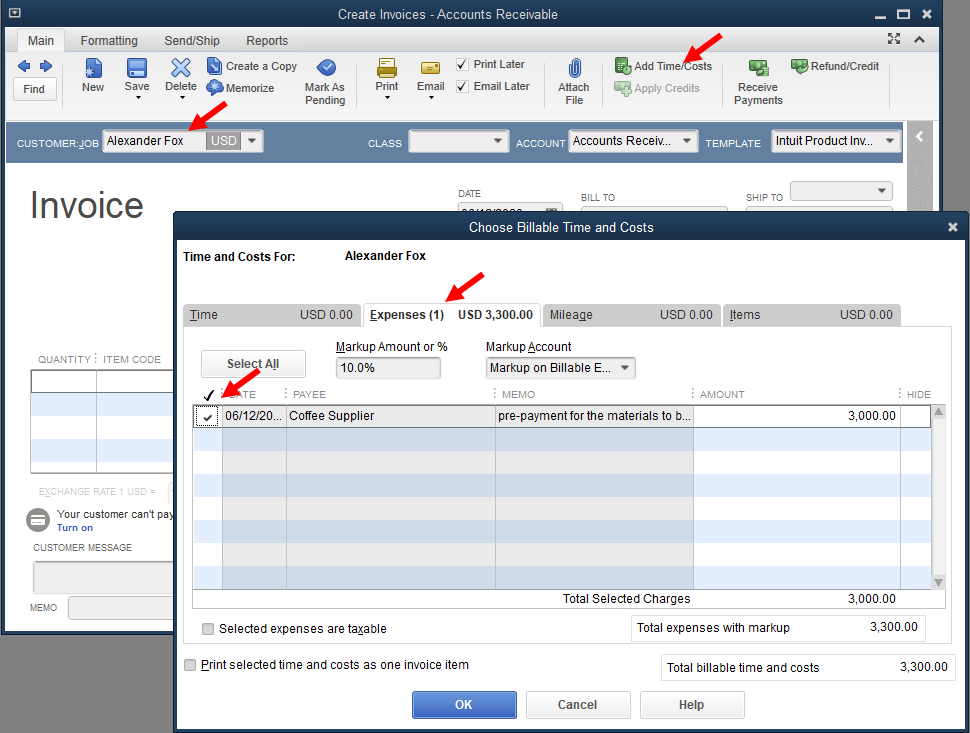Viewport: 970px width, 733px height.
Task: Select the Coffee Supplier payee cell
Action: coord(391,416)
